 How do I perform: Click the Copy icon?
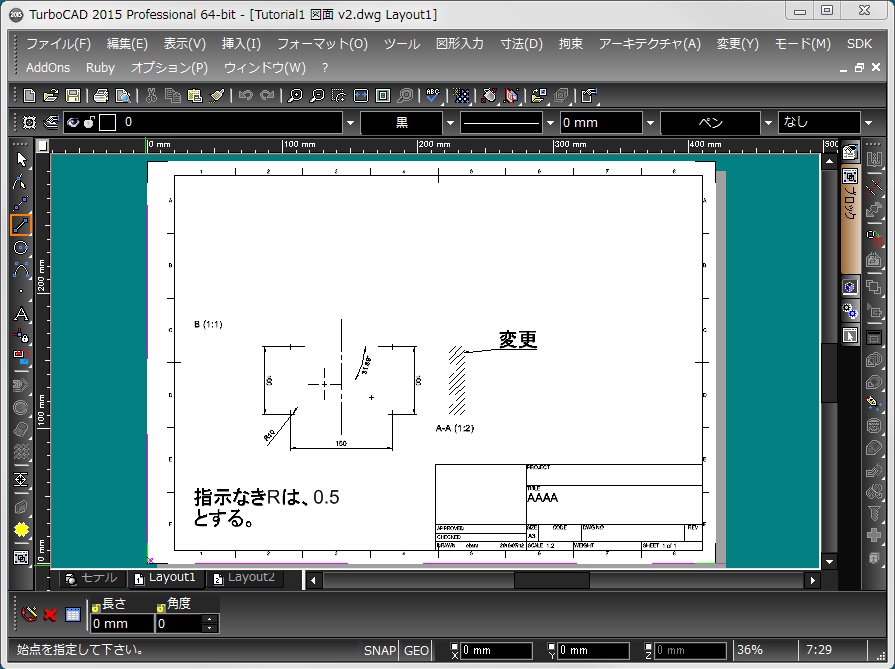[x=172, y=96]
